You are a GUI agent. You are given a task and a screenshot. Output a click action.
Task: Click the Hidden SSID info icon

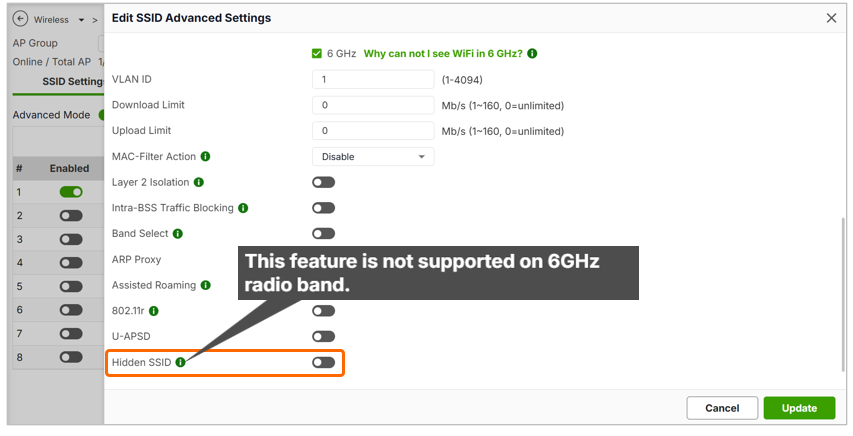180,362
